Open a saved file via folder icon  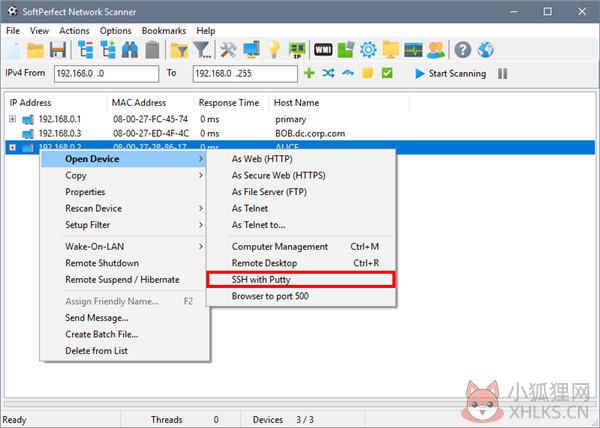coord(35,50)
